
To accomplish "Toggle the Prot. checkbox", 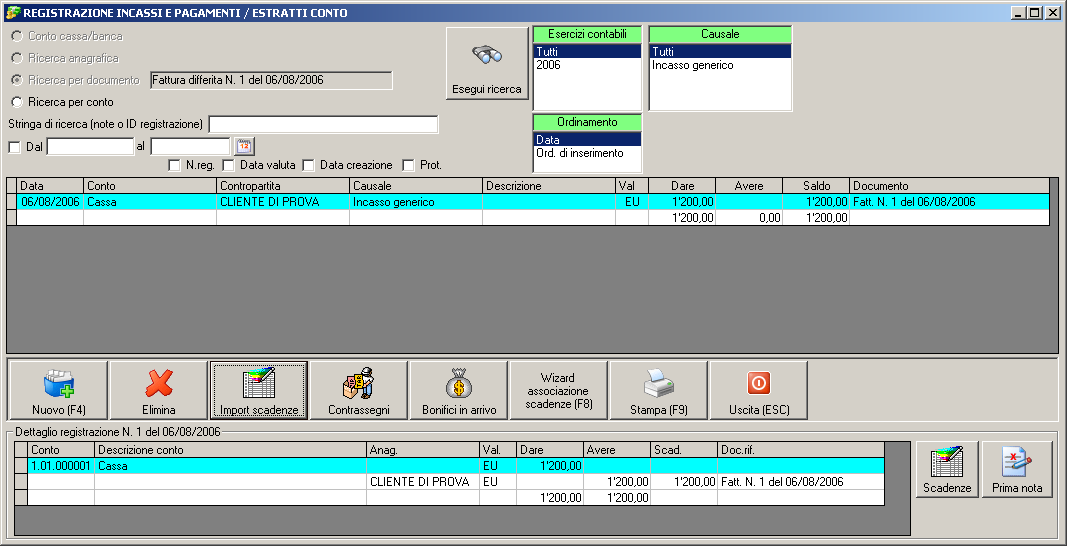I will (x=408, y=165).
